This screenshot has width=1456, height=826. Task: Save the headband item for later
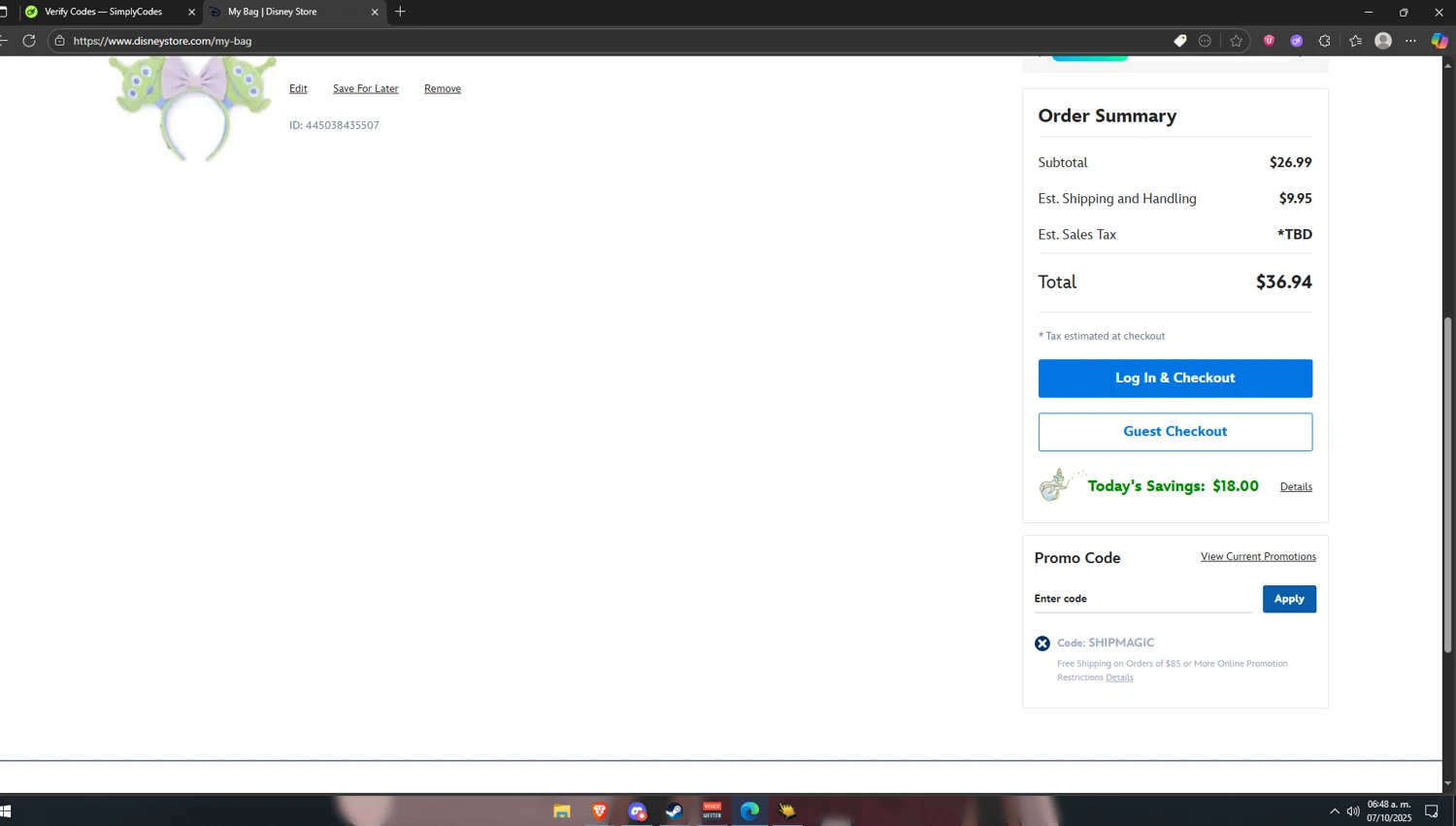coord(366,88)
